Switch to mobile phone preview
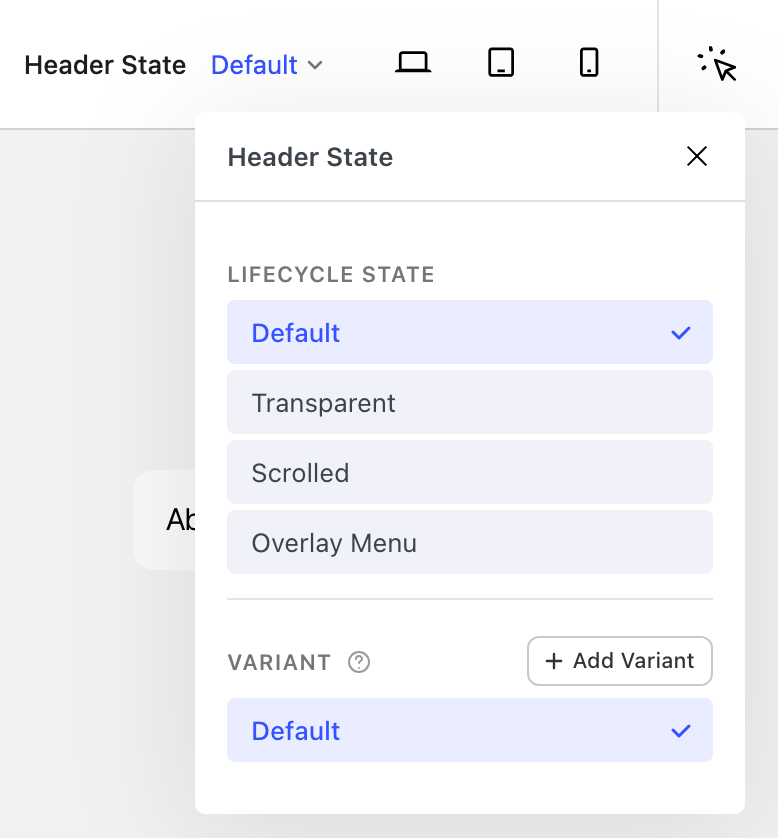778x838 pixels. (x=589, y=63)
